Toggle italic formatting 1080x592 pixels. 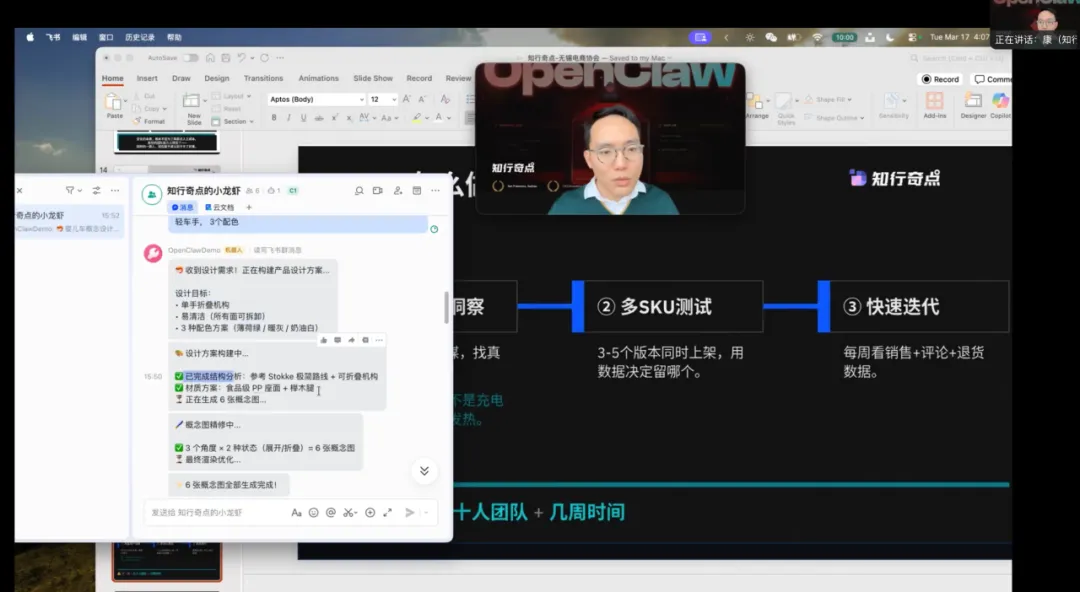point(289,118)
